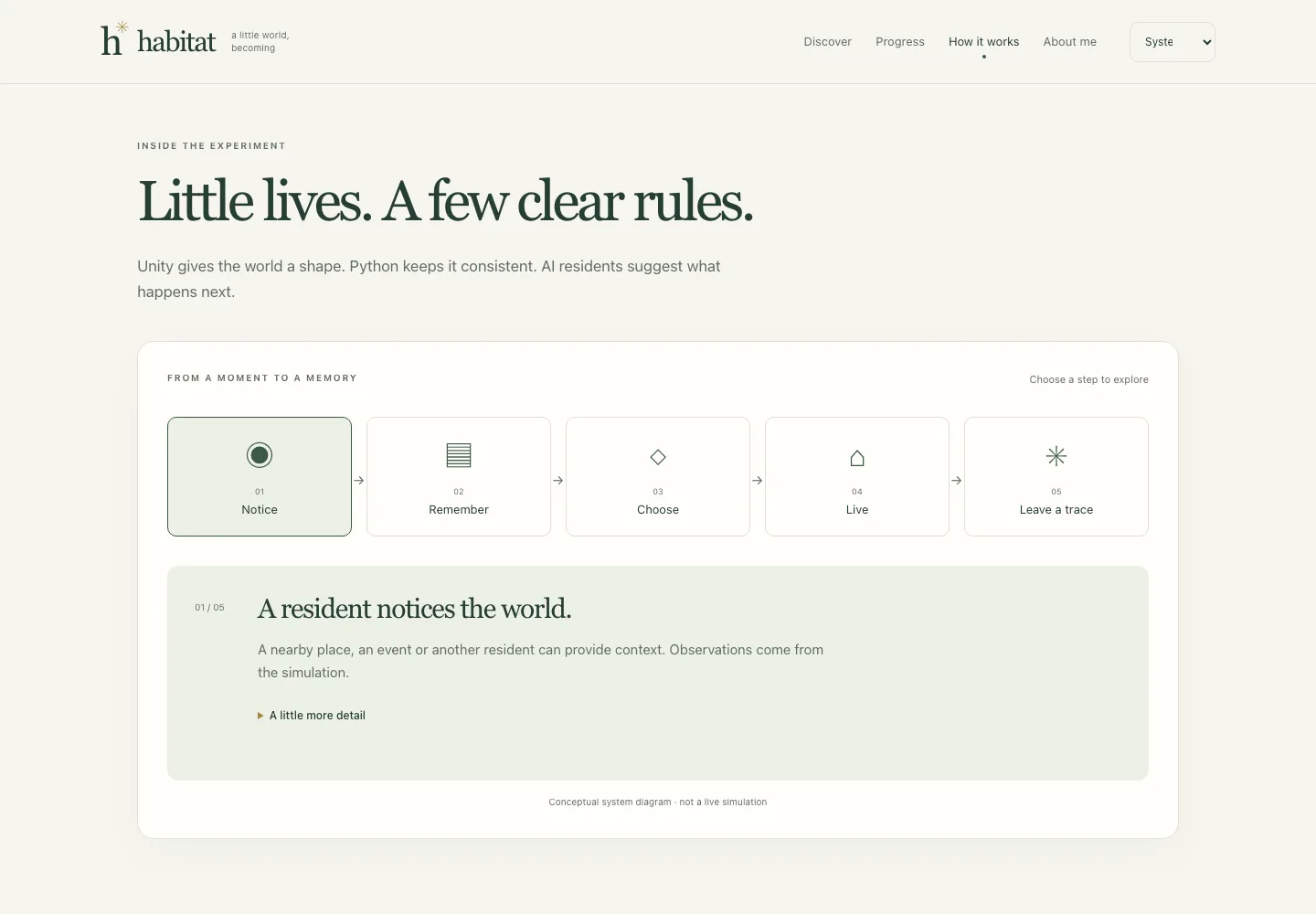Navigate to About me
The width and height of the screenshot is (1316, 914).
(1069, 42)
